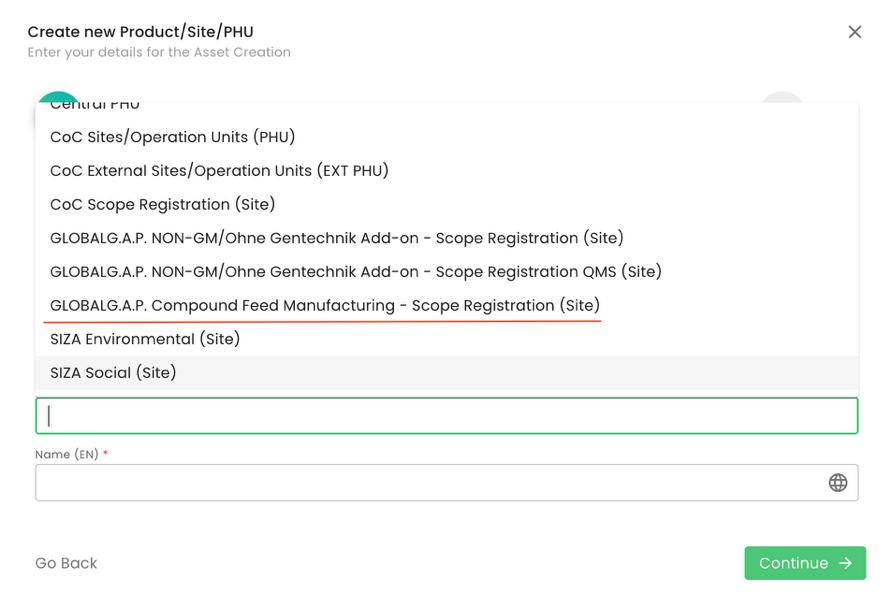
Task: Click the globe language icon
Action: pos(838,483)
